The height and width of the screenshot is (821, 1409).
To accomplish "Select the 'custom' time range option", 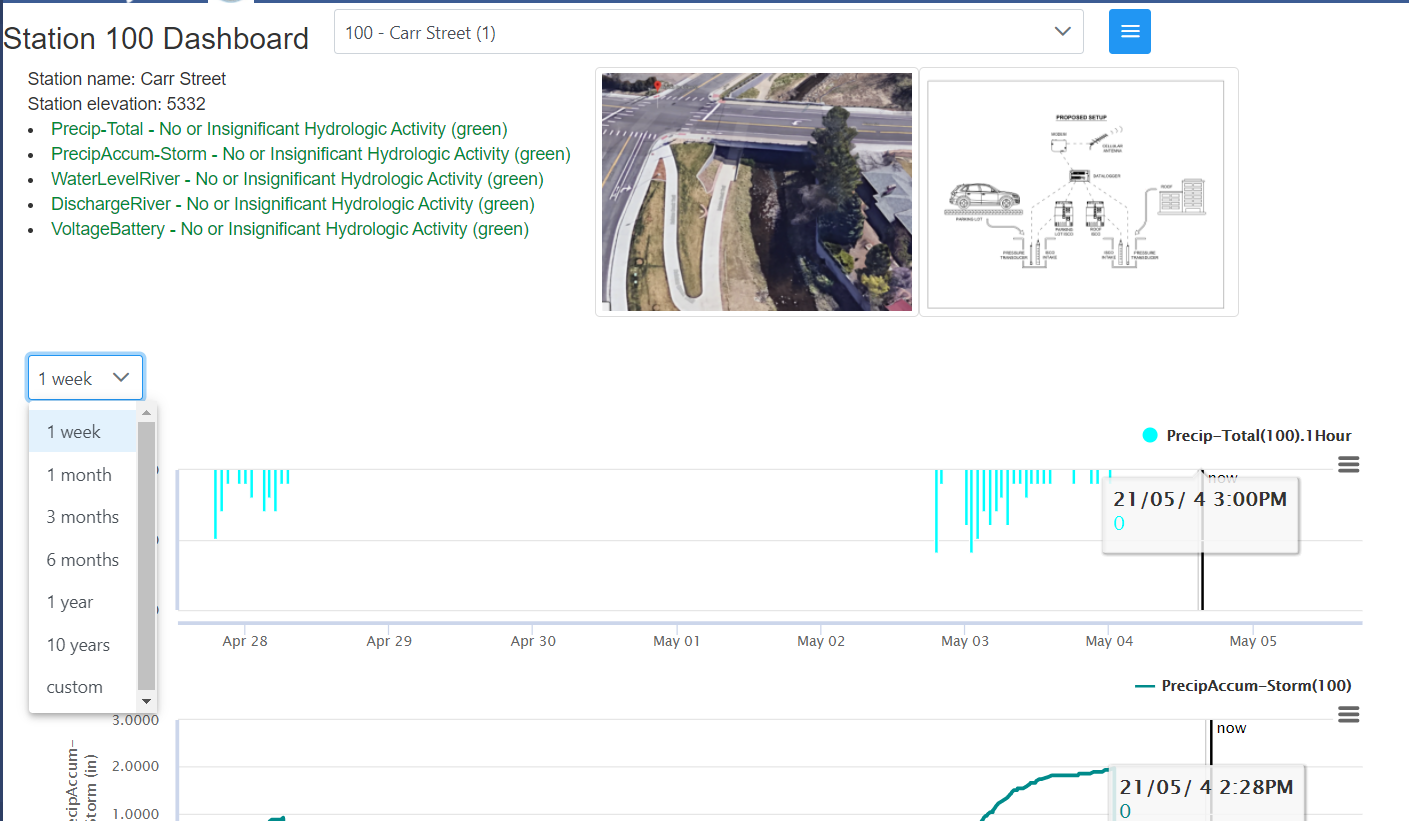I will coord(82,687).
